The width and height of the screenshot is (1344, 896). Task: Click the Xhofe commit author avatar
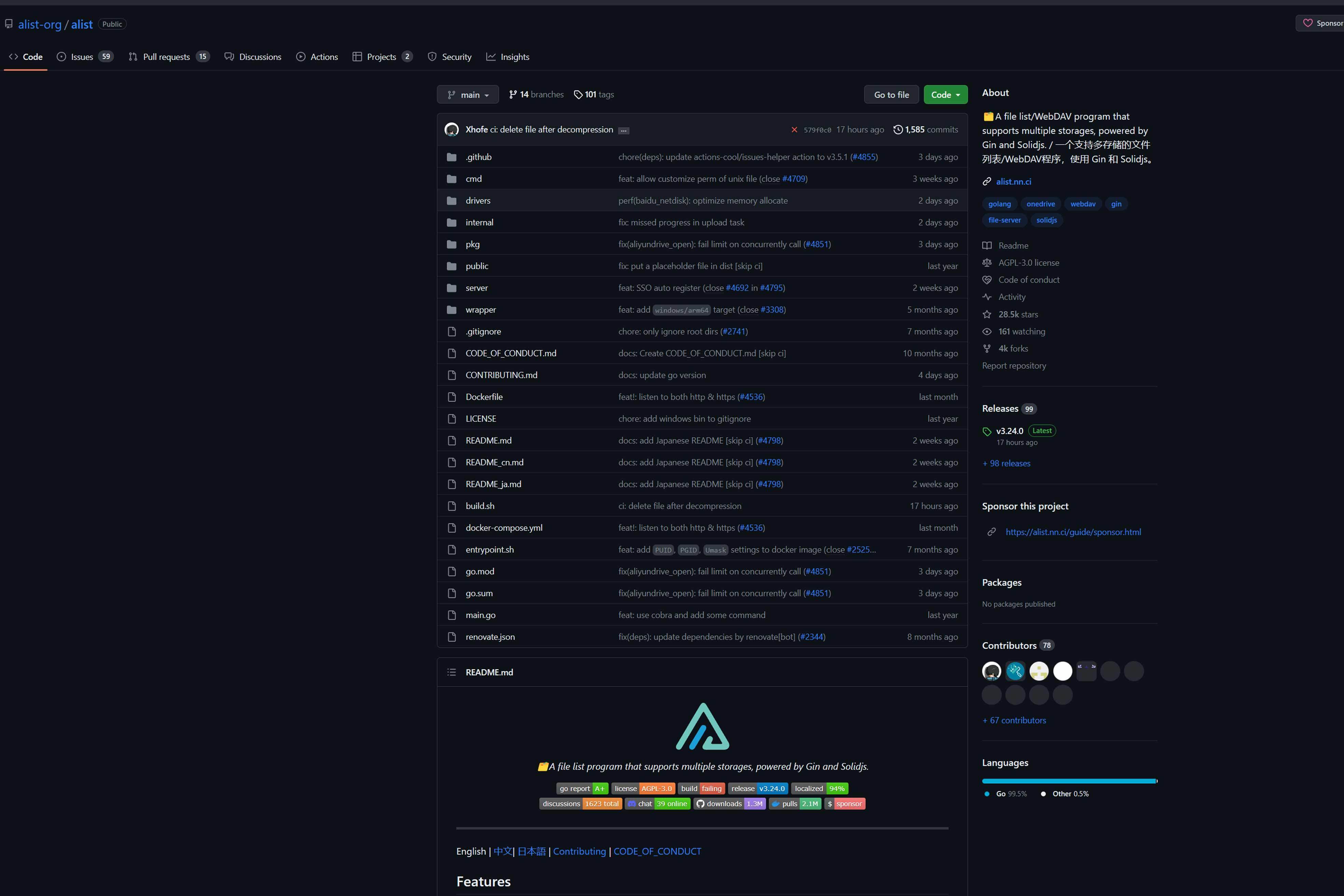point(451,130)
